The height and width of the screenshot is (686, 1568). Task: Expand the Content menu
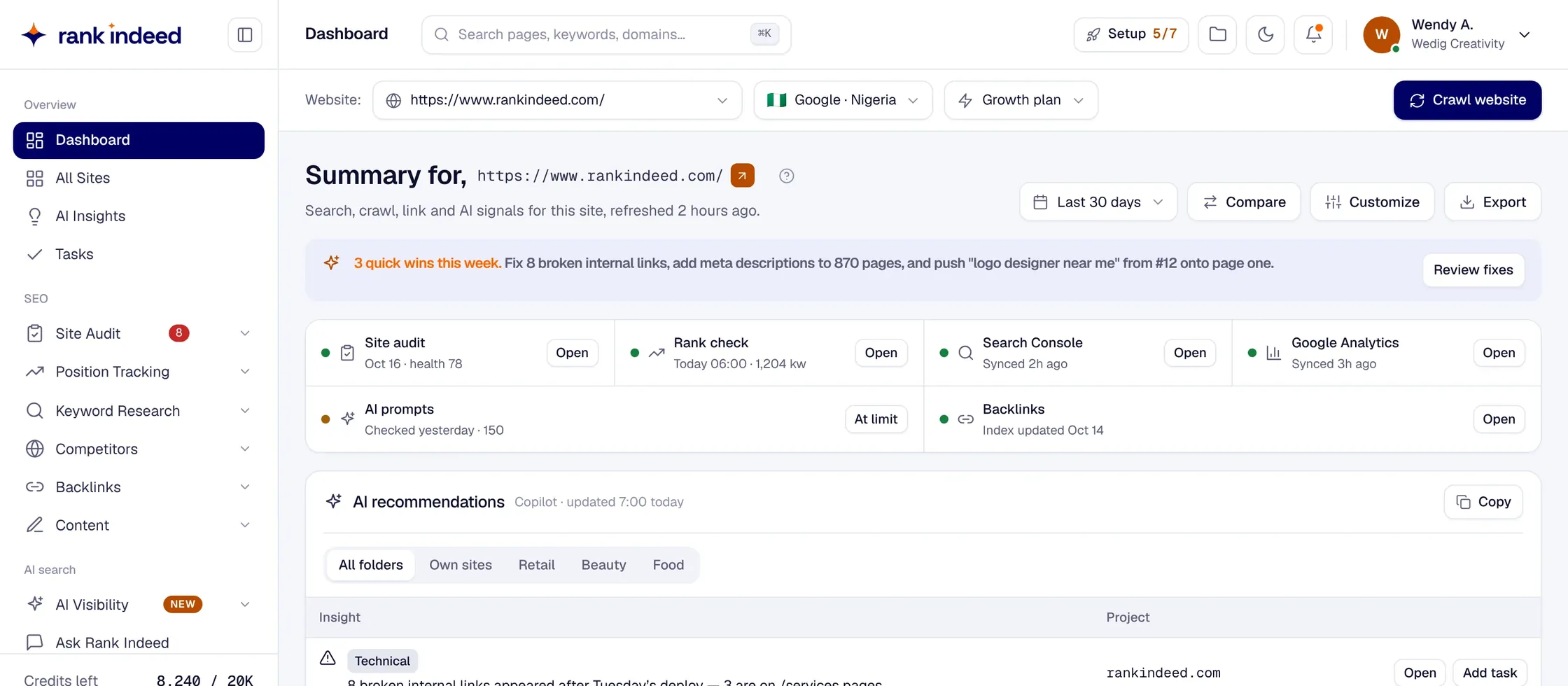coord(245,525)
